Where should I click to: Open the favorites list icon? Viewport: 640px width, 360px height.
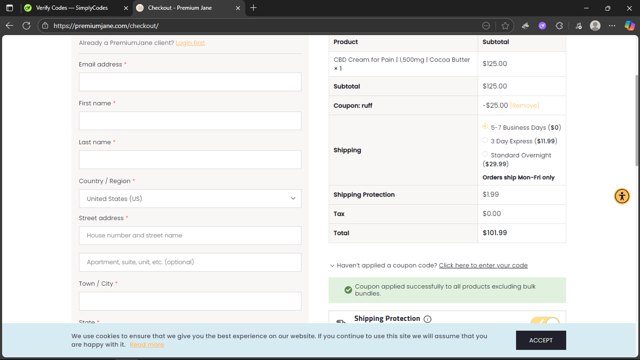[578, 26]
